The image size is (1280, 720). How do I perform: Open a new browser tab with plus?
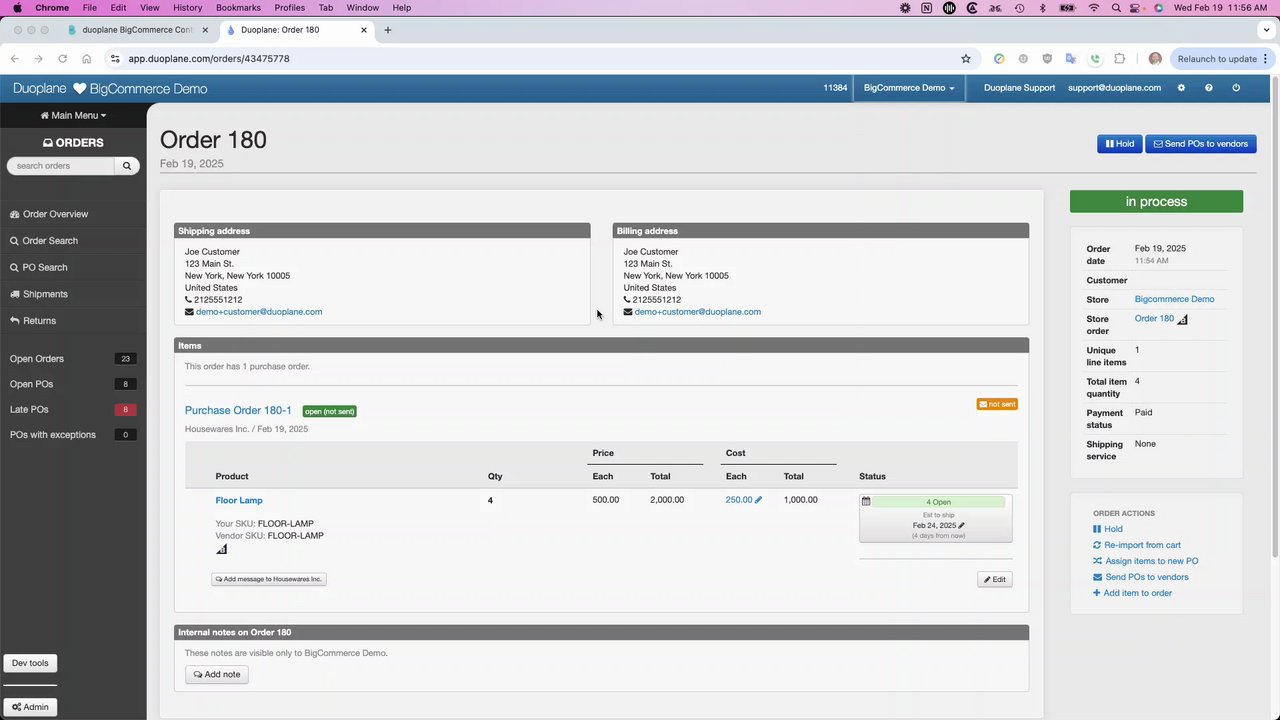pyautogui.click(x=388, y=30)
